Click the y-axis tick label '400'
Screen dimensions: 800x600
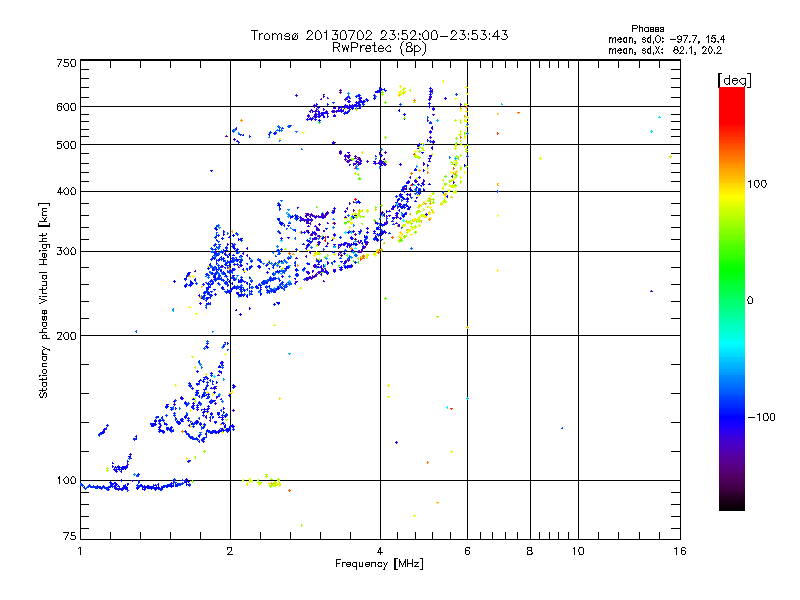tap(66, 191)
